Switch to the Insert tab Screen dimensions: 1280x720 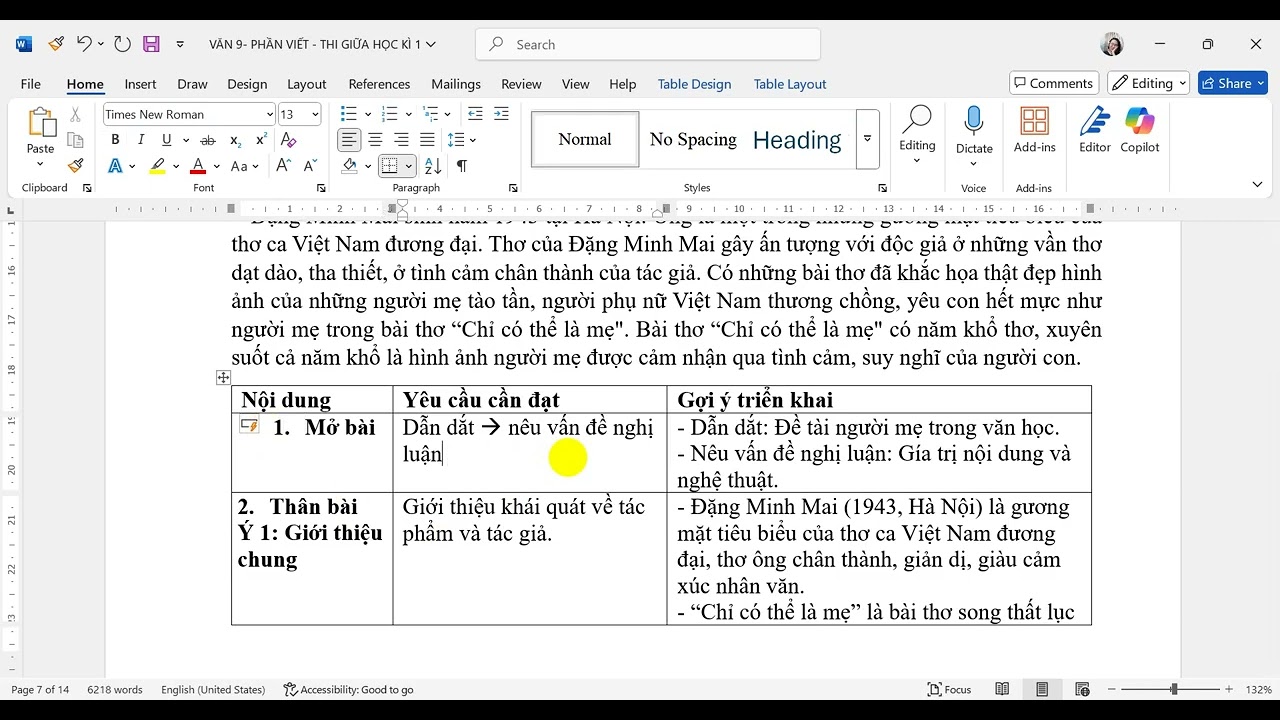[140, 84]
